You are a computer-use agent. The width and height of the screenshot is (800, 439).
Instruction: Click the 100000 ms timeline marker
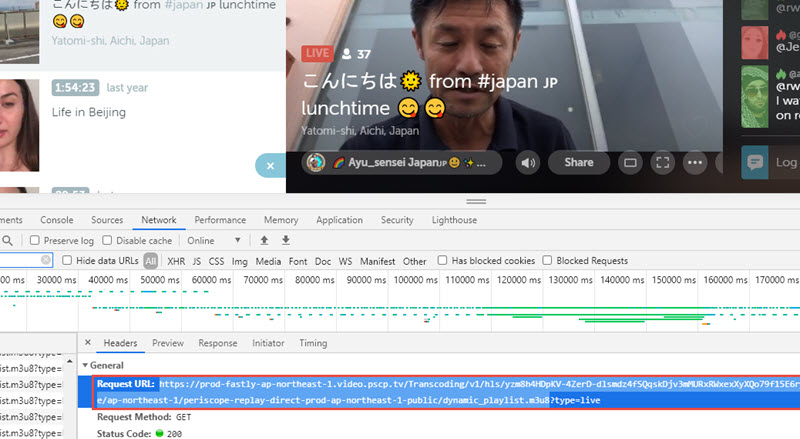(416, 280)
